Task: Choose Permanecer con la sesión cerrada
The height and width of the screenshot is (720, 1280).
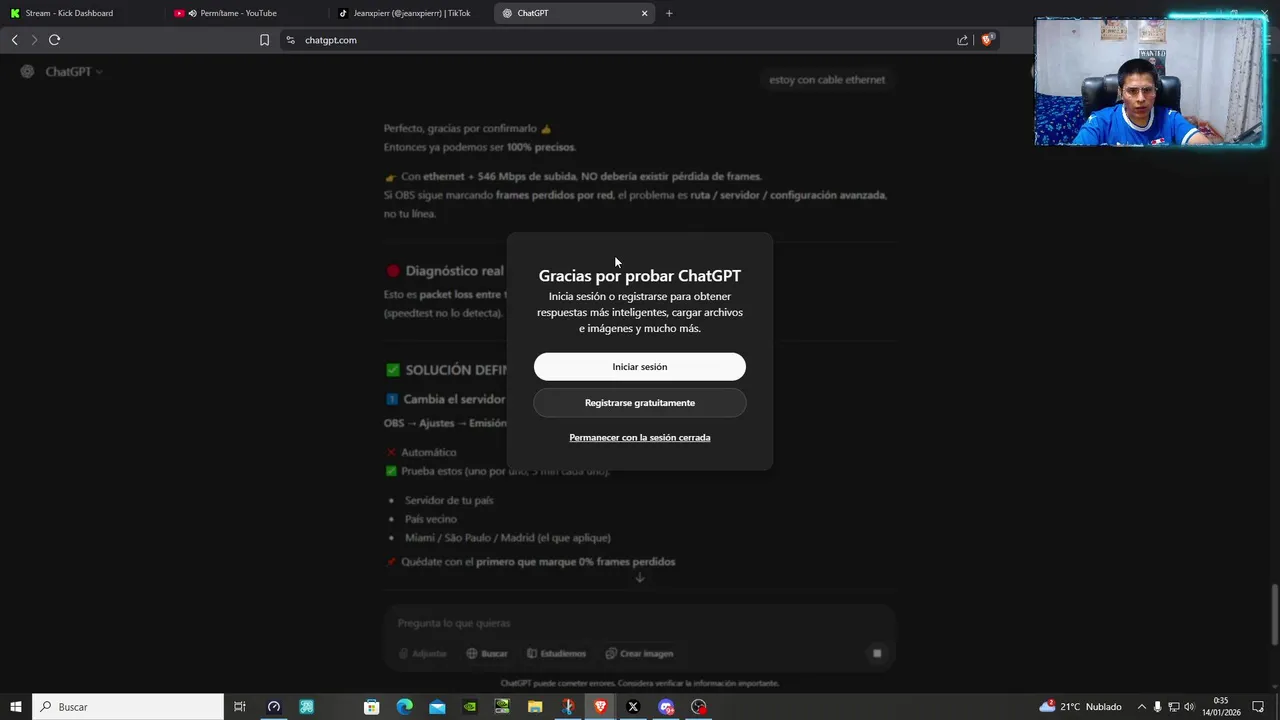Action: coord(640,438)
